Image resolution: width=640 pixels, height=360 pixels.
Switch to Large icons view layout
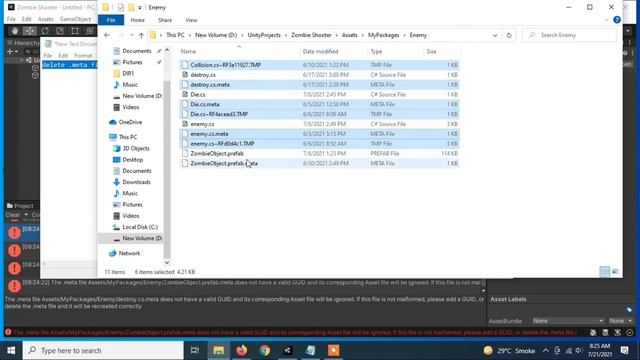pos(615,271)
